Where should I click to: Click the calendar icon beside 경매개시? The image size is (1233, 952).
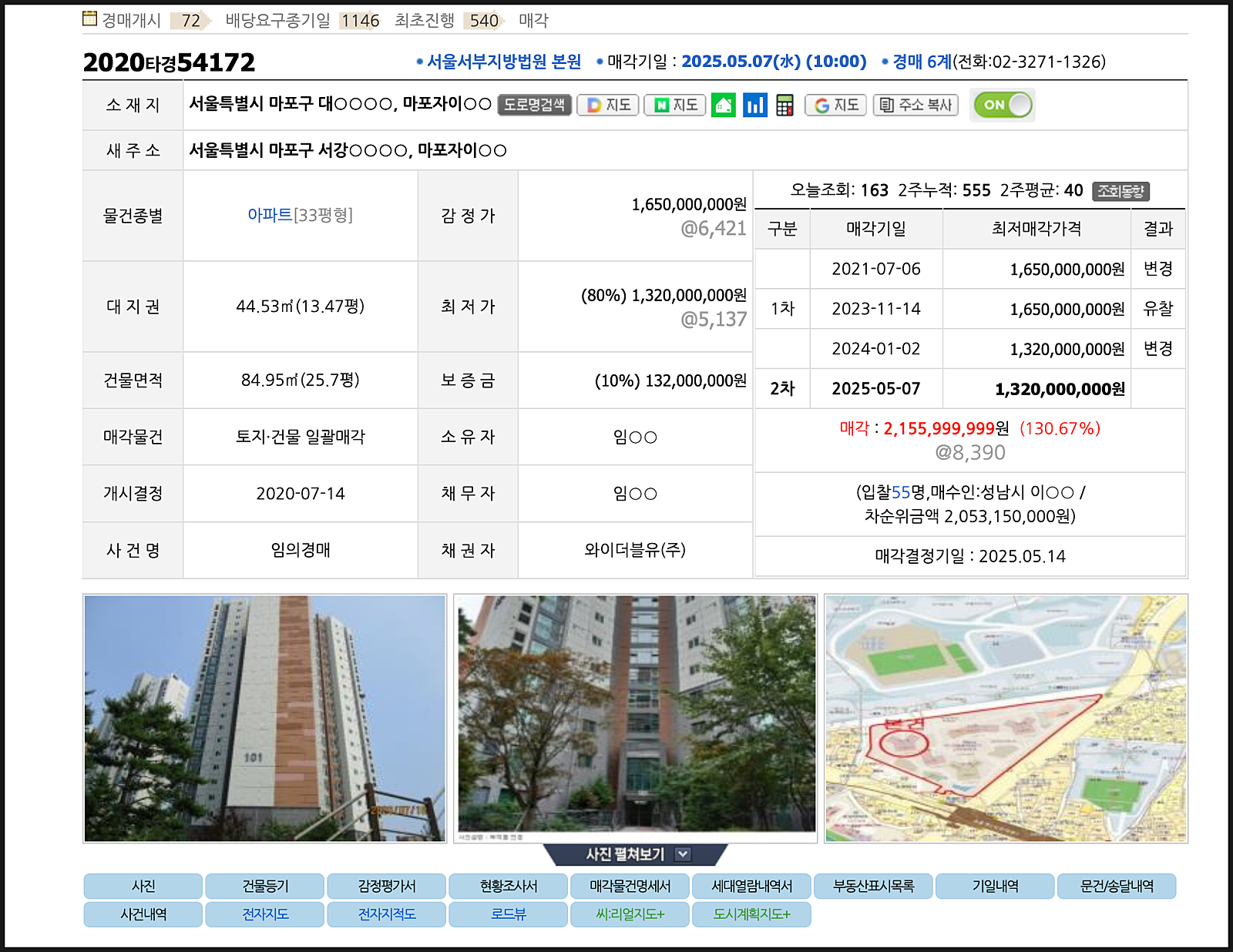pos(90,18)
